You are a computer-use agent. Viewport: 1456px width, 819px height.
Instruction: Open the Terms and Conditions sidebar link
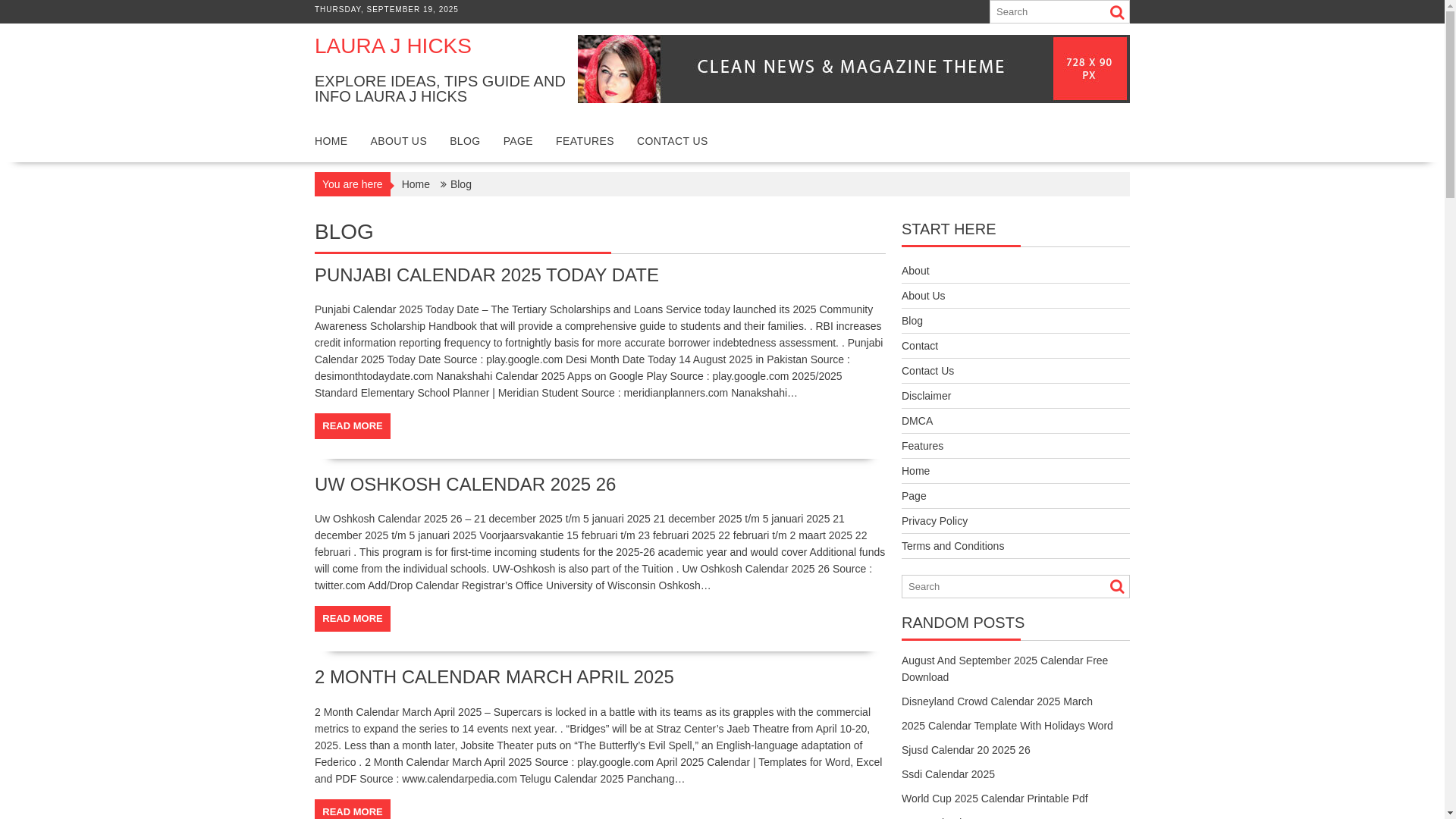[x=952, y=546]
